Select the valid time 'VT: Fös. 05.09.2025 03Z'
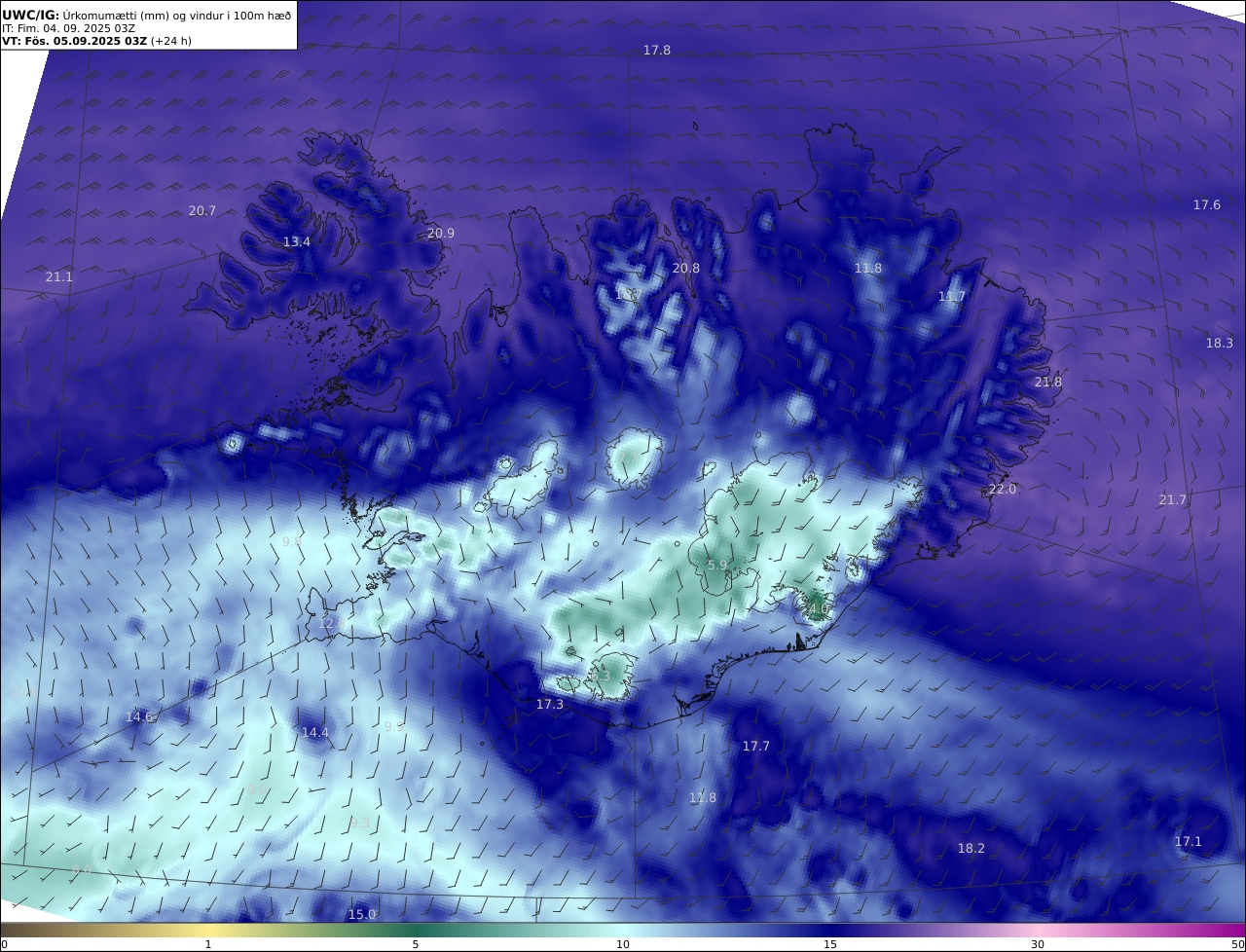This screenshot has width=1246, height=952. [x=75, y=41]
